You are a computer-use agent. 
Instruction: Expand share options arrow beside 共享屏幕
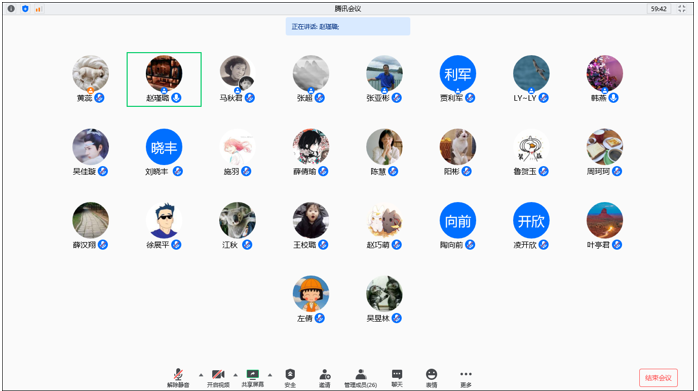(x=270, y=375)
